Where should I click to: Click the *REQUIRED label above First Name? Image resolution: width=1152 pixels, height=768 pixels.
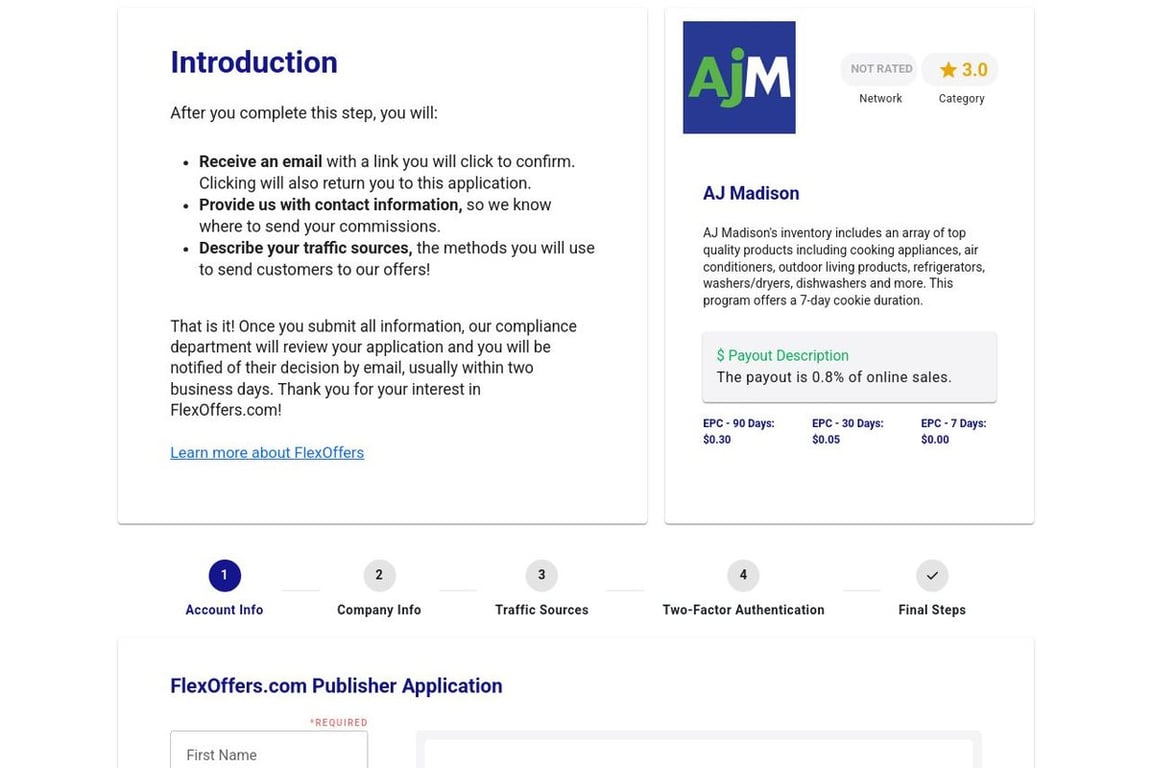[x=338, y=722]
